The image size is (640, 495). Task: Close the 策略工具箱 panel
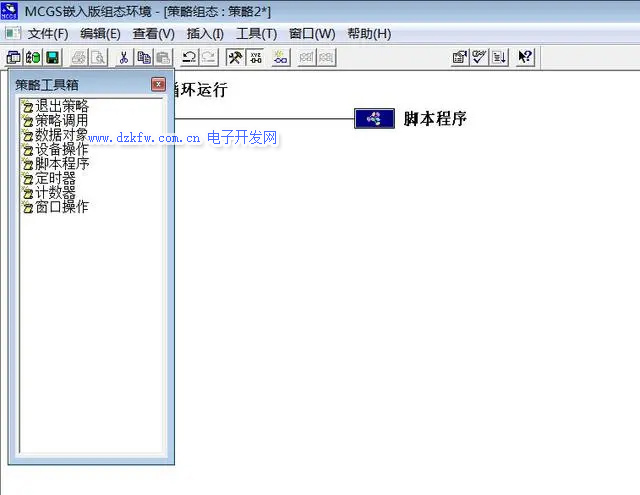158,84
